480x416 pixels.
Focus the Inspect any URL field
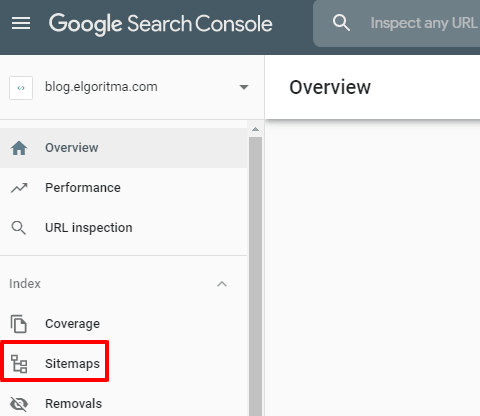[423, 23]
